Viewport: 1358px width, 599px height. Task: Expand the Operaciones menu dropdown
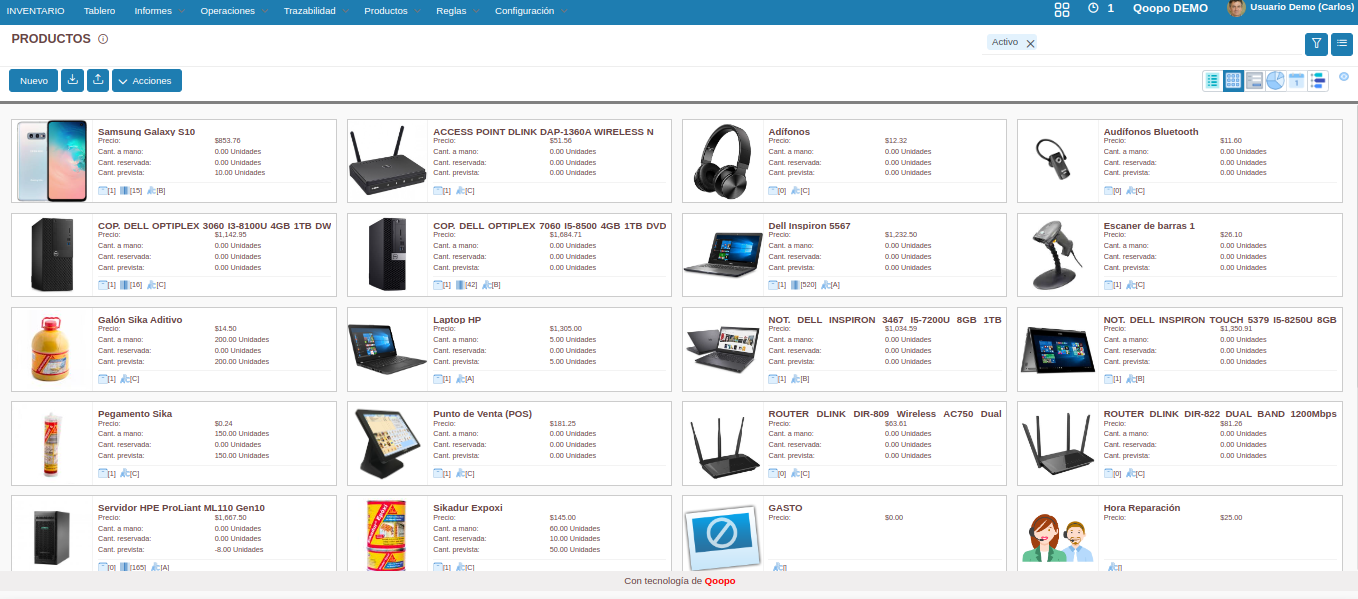[x=234, y=10]
